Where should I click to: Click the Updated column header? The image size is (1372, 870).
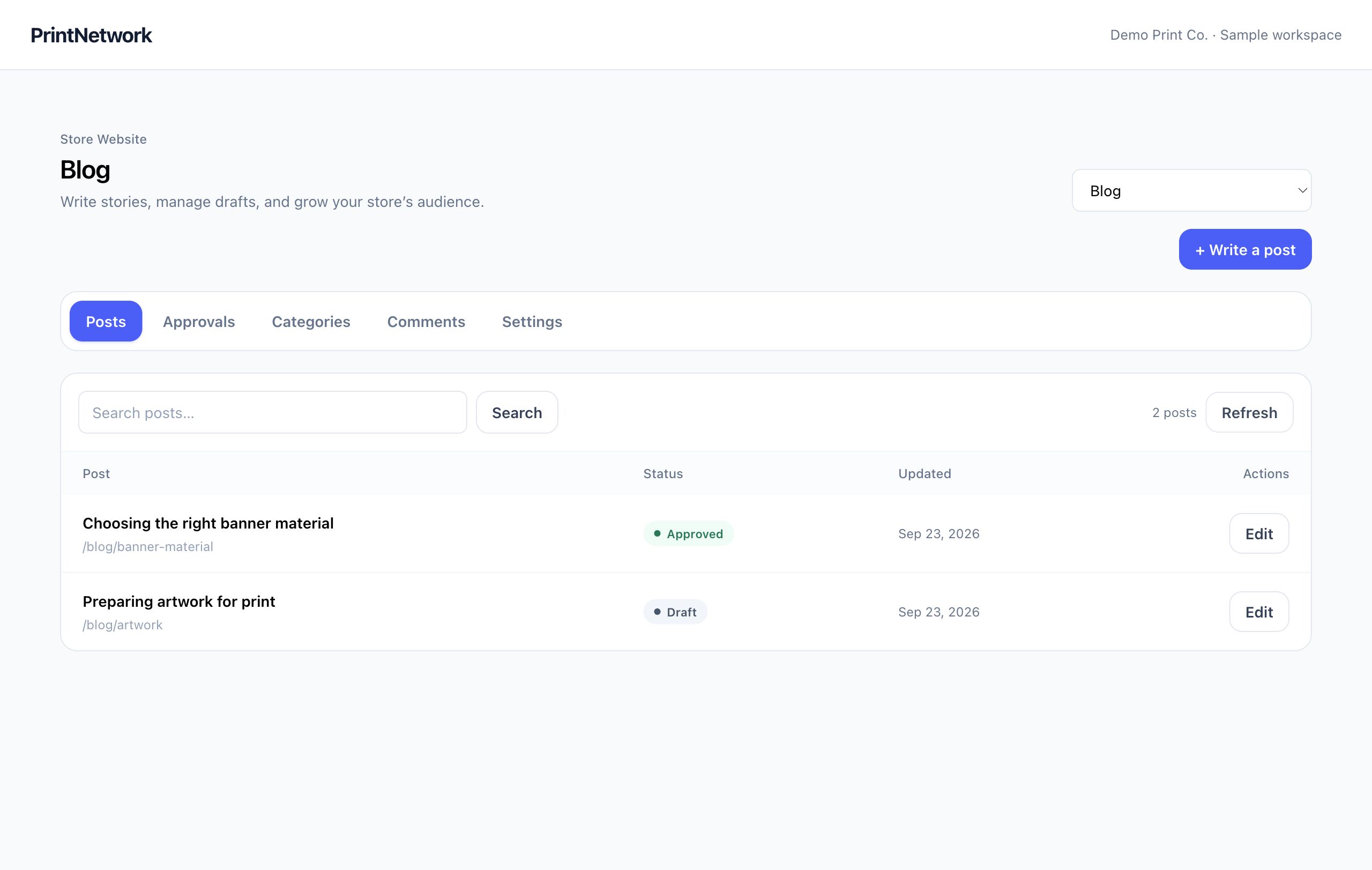pyautogui.click(x=924, y=473)
